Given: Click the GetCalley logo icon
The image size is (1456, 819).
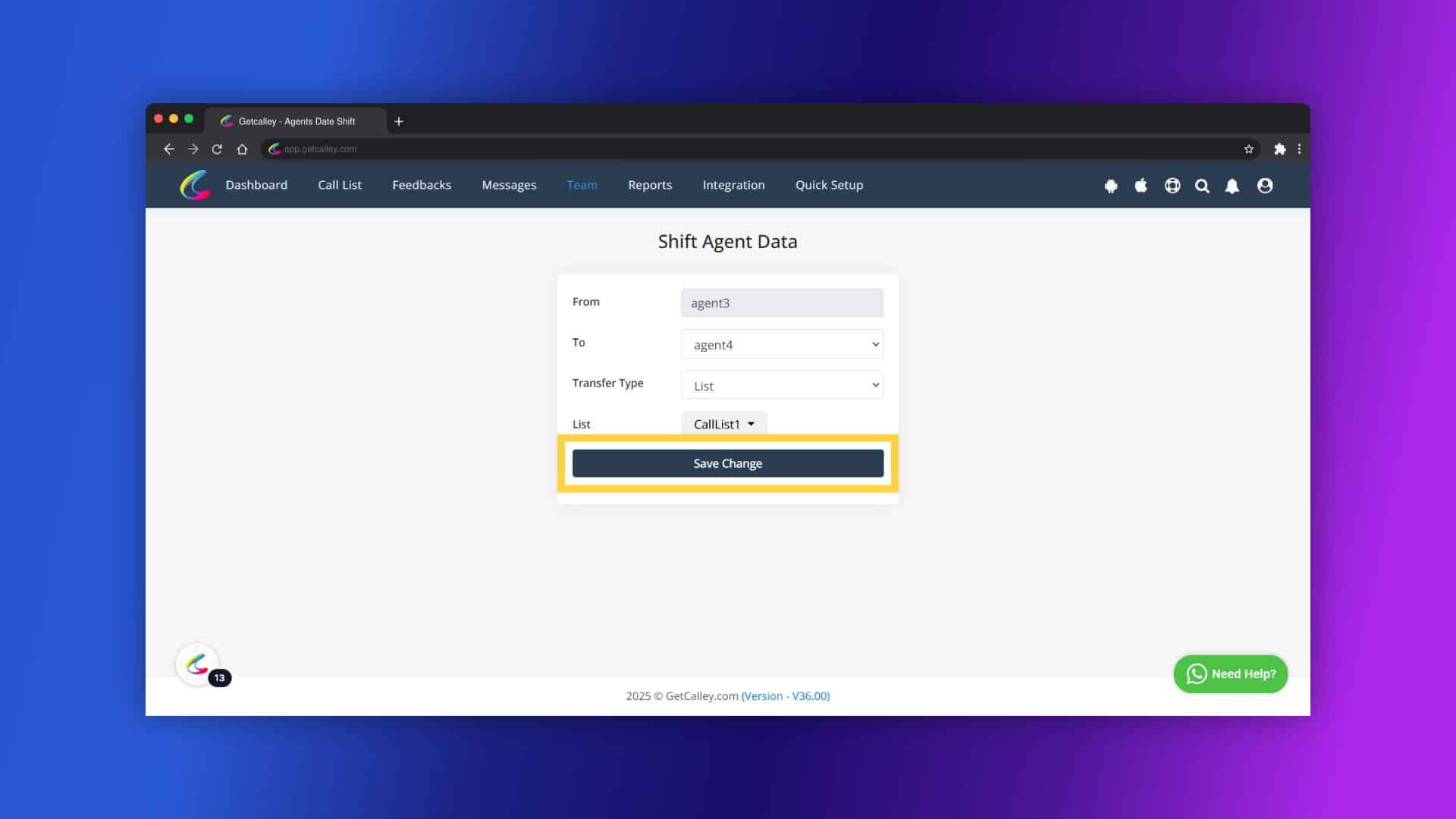Looking at the screenshot, I should pos(194,185).
